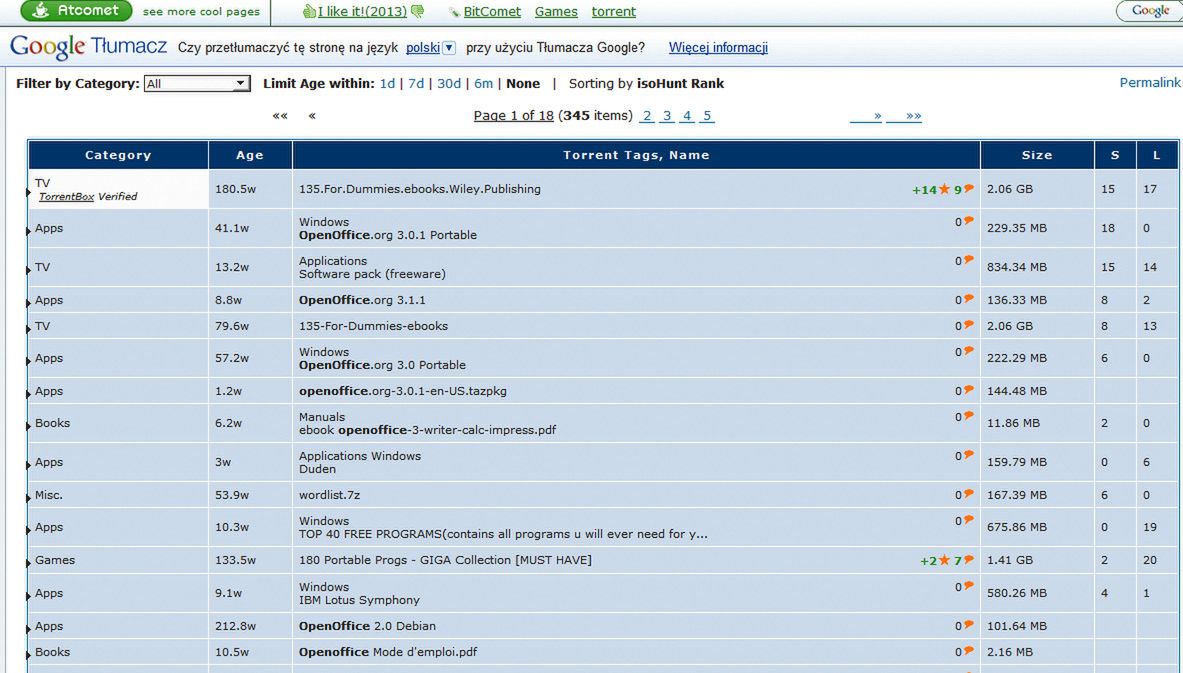Open torrent 'wordlist.7z'
The height and width of the screenshot is (673, 1183).
[330, 495]
